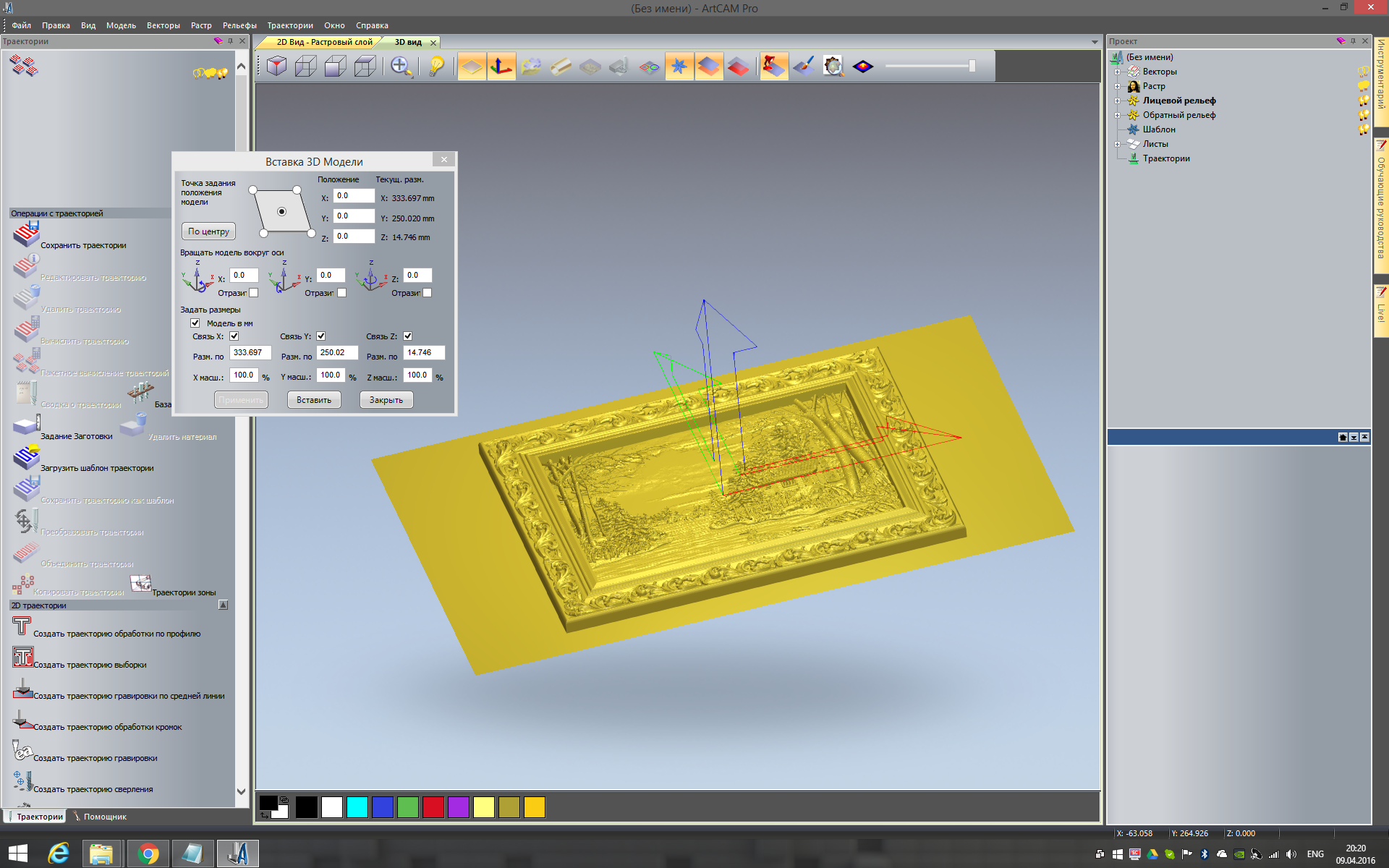
Task: Click the zoom magnifier tool icon
Action: [401, 67]
